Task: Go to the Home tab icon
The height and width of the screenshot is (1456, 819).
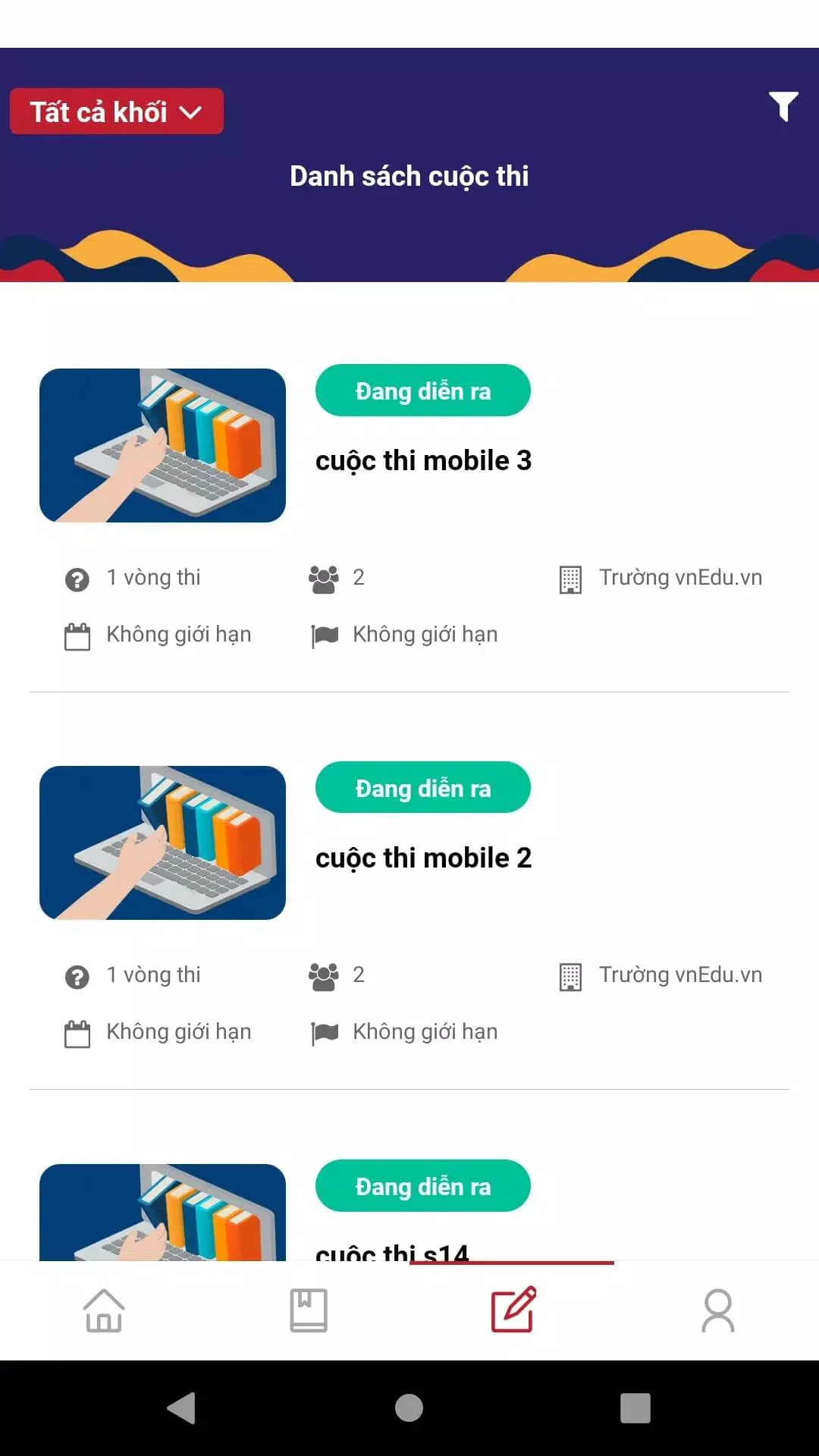Action: [x=104, y=1310]
